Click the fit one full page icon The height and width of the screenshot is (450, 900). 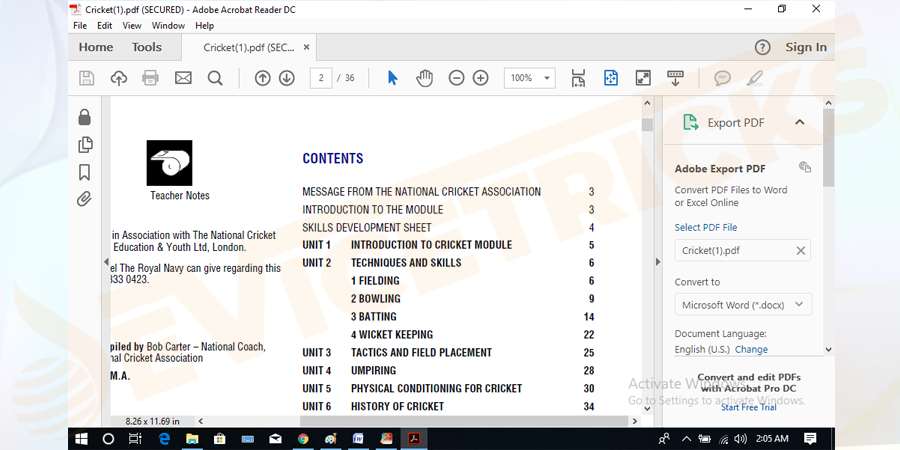(x=611, y=78)
